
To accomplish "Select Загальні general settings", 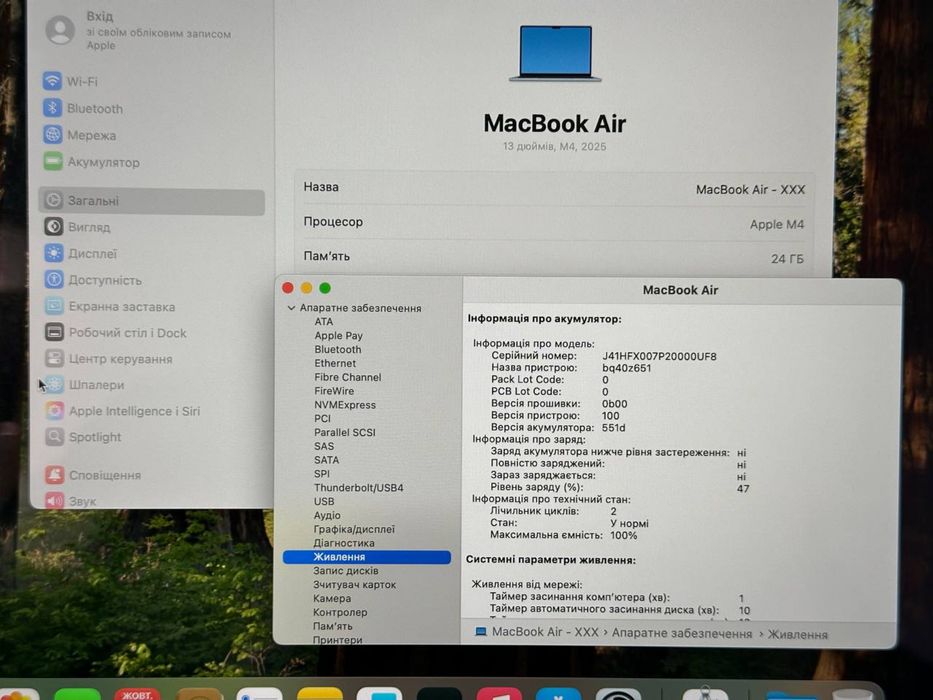I will [152, 201].
